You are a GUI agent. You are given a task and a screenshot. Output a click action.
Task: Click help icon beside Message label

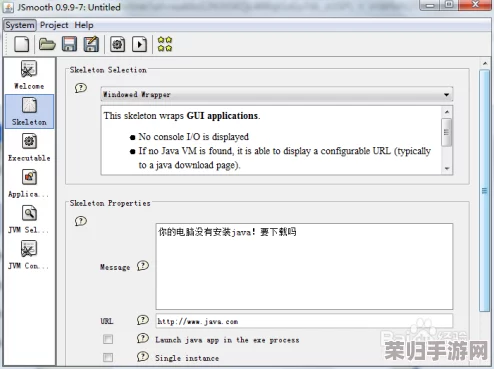(143, 266)
